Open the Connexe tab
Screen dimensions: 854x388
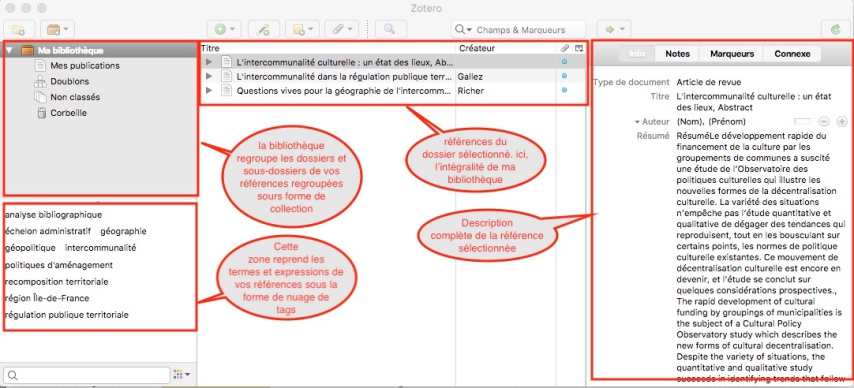click(792, 53)
